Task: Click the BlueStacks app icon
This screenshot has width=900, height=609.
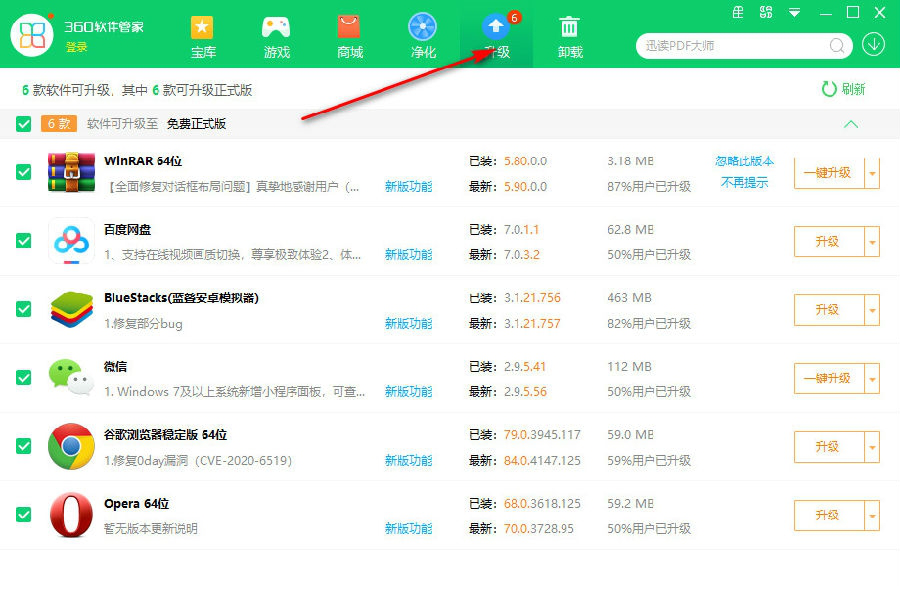Action: pyautogui.click(x=71, y=309)
